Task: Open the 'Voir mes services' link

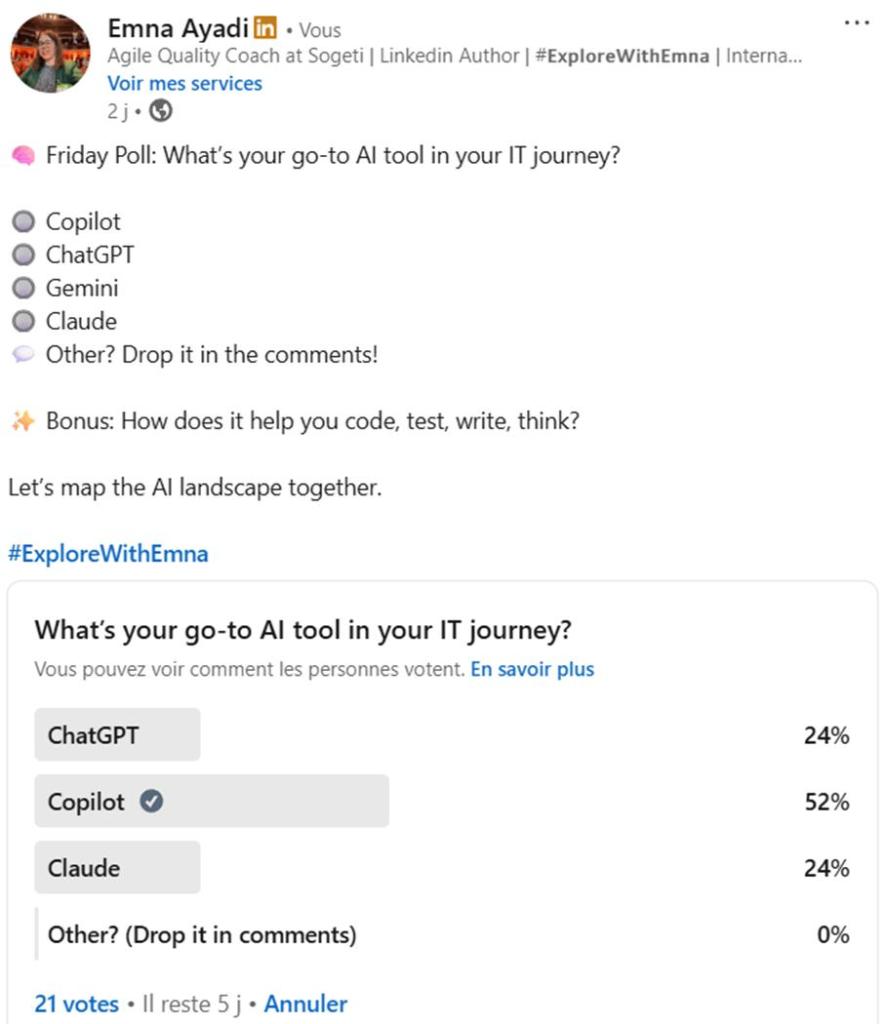Action: [184, 84]
